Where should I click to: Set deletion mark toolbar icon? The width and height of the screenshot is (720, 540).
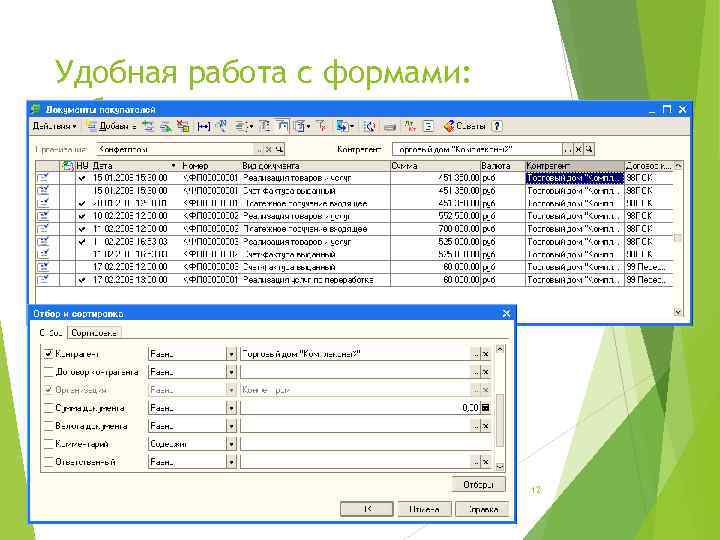(183, 126)
